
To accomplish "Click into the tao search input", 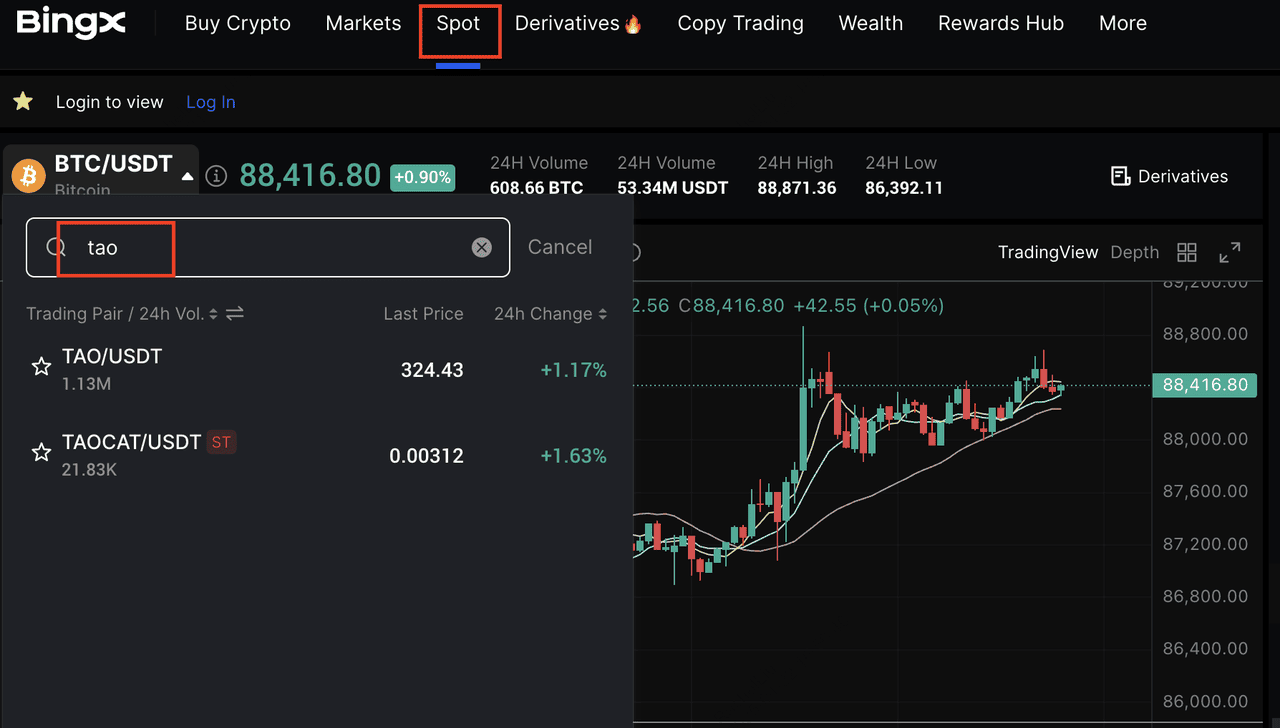I will pos(270,247).
